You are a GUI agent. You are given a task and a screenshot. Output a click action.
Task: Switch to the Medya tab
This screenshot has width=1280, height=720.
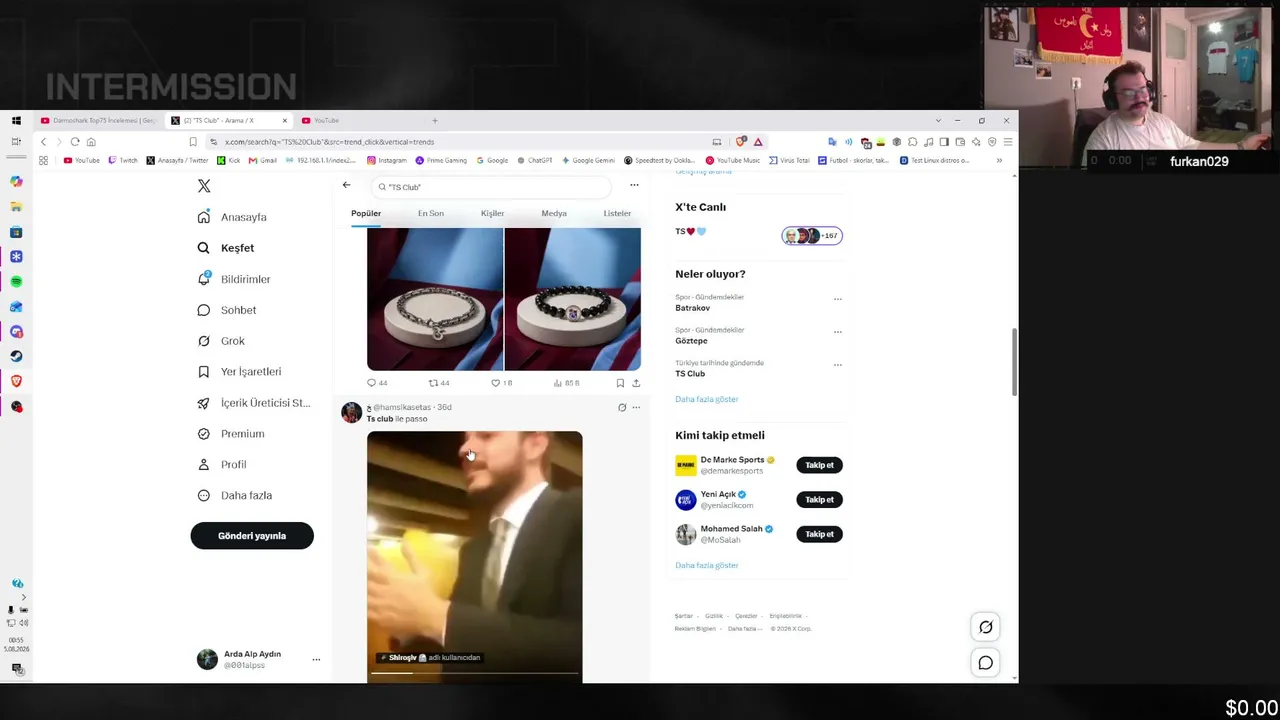coord(554,213)
